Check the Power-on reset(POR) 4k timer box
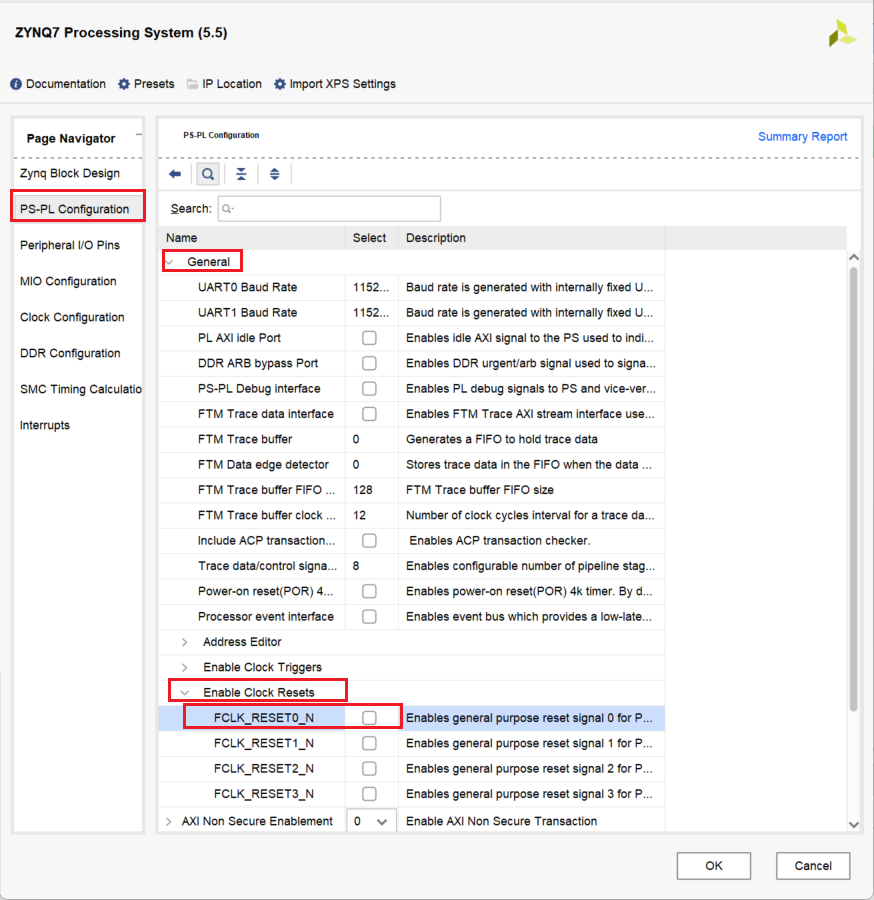The width and height of the screenshot is (874, 900). click(369, 591)
